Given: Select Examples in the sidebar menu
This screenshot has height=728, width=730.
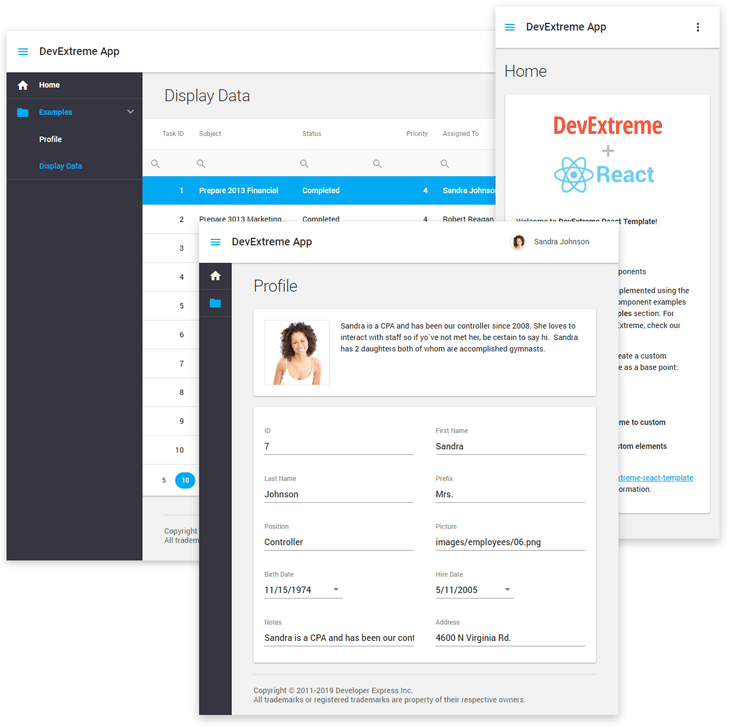Looking at the screenshot, I should [x=74, y=112].
